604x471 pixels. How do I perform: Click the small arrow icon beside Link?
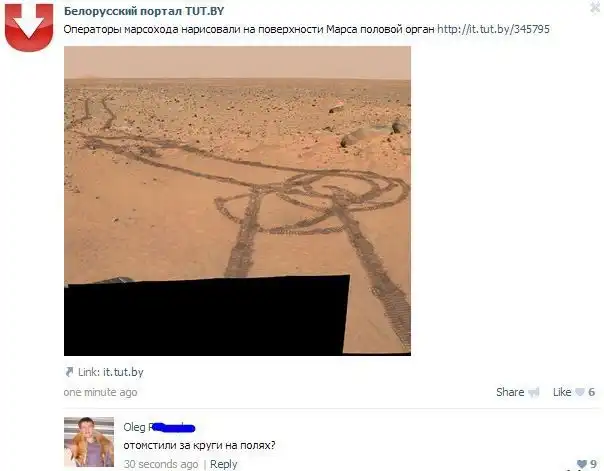[69, 372]
